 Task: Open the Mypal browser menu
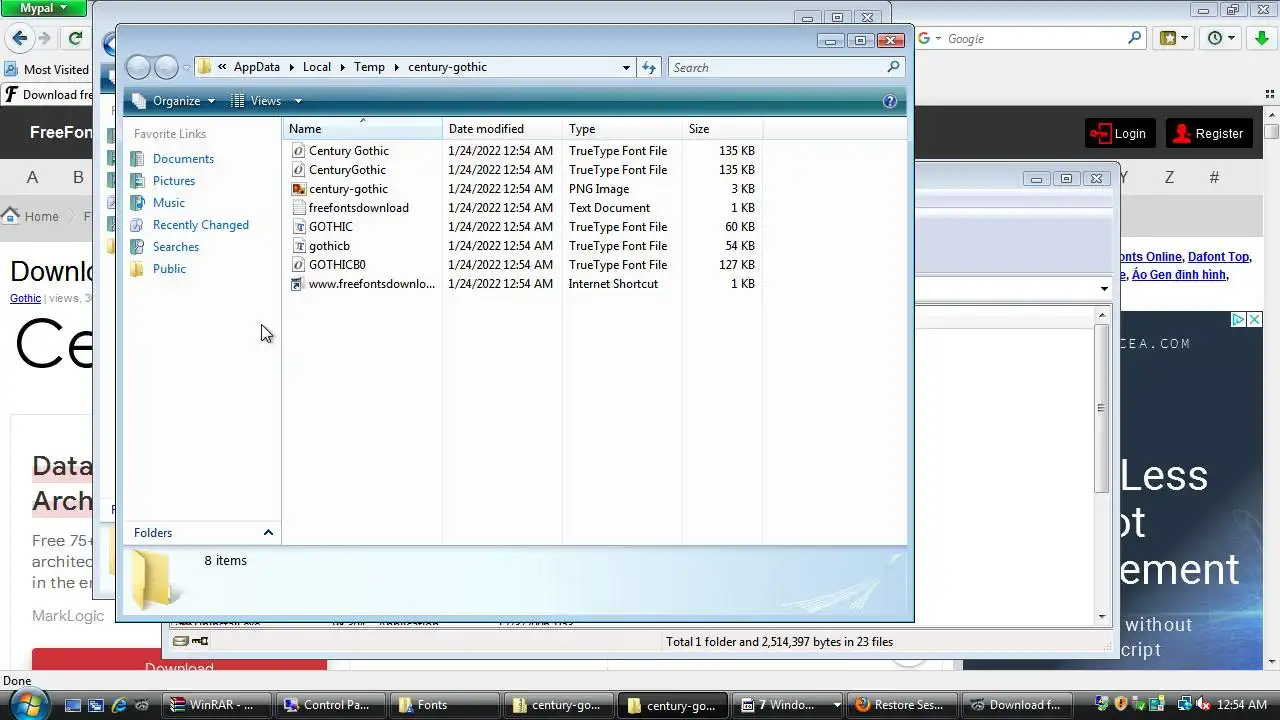(44, 8)
